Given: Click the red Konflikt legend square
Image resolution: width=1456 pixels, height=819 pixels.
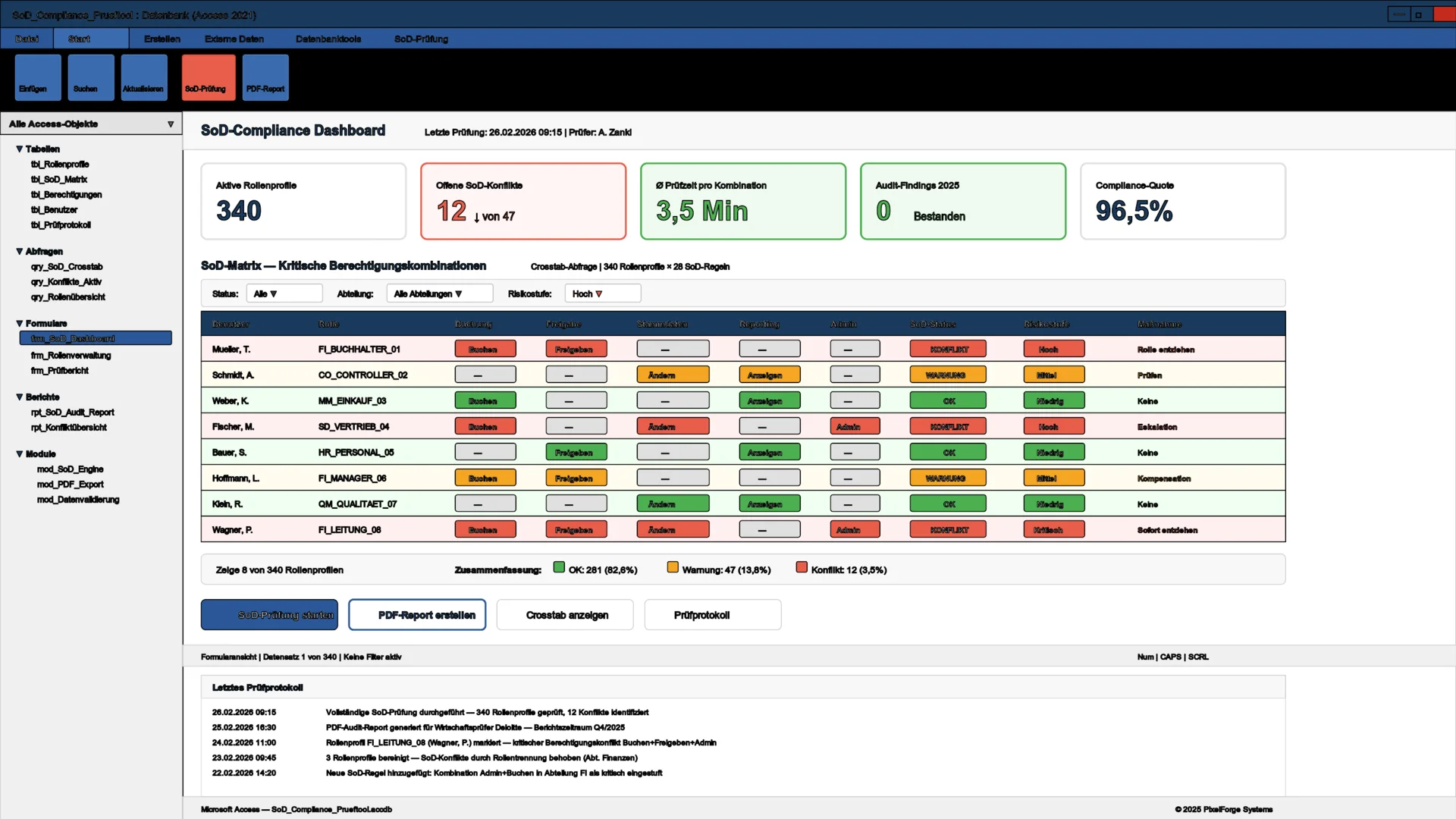Looking at the screenshot, I should click(801, 566).
